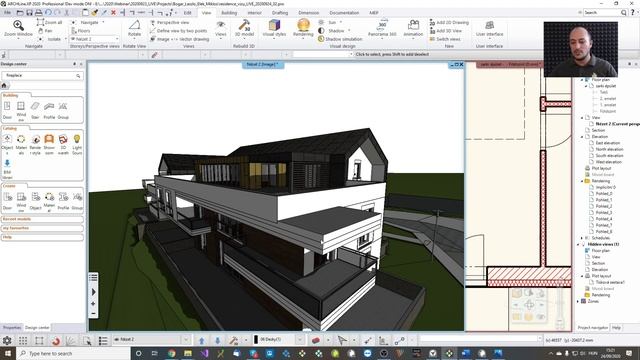Open the Zoom Window tool
This screenshot has height=360, width=640.
pyautogui.click(x=18, y=28)
